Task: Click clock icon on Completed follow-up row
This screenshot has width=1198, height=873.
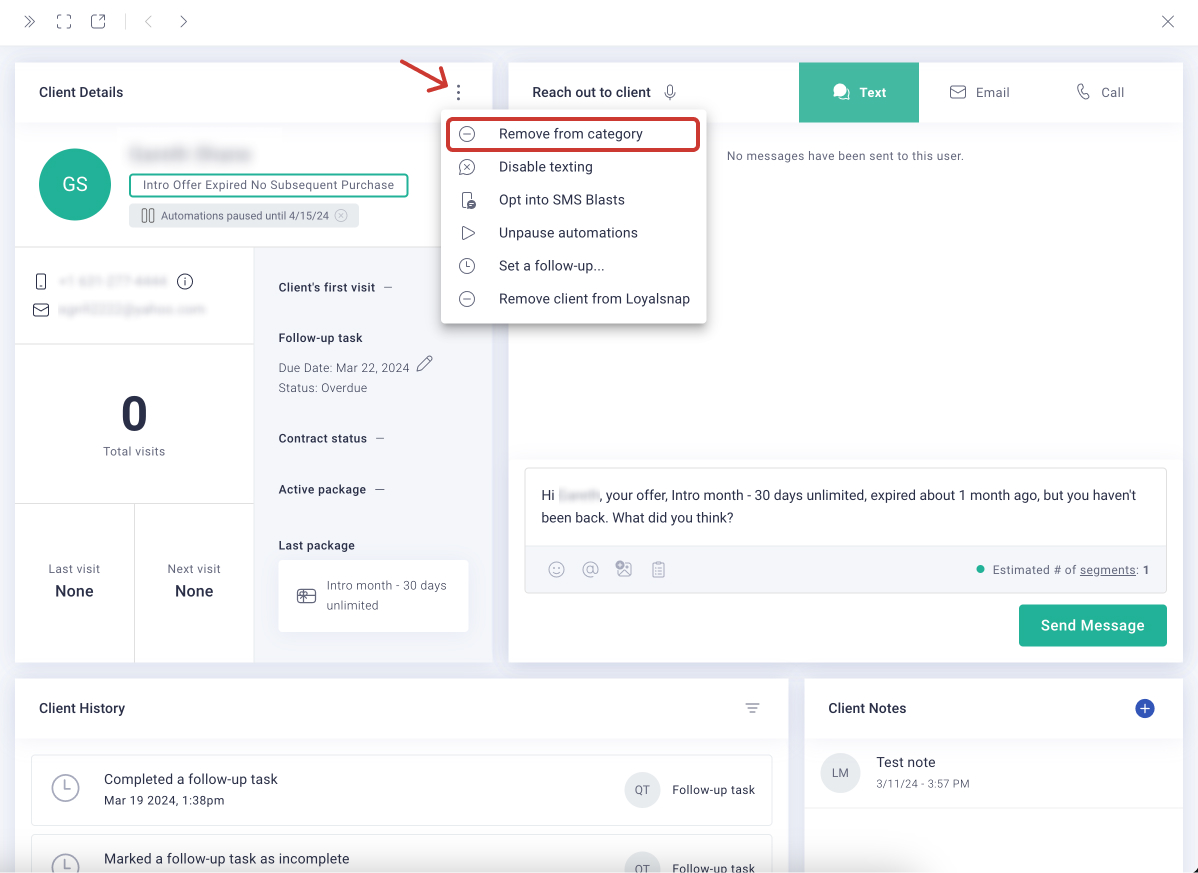Action: point(66,788)
